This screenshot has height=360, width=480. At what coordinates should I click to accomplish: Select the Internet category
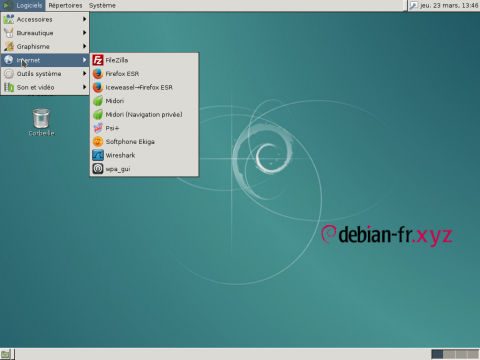tap(45, 60)
